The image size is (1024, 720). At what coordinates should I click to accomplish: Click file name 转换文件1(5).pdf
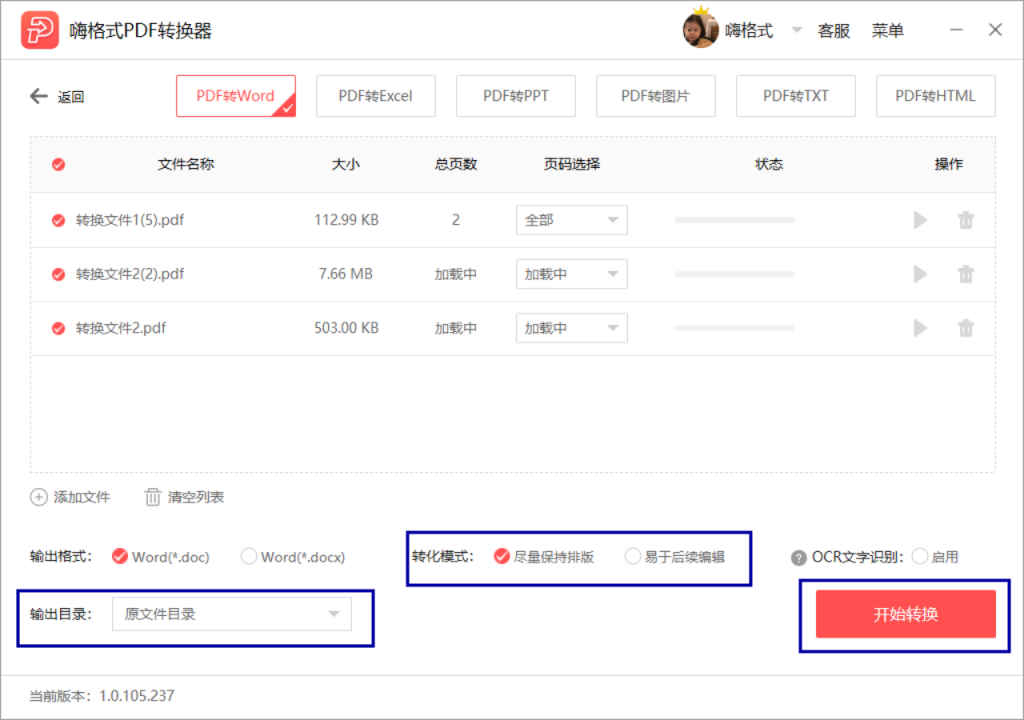pos(129,220)
